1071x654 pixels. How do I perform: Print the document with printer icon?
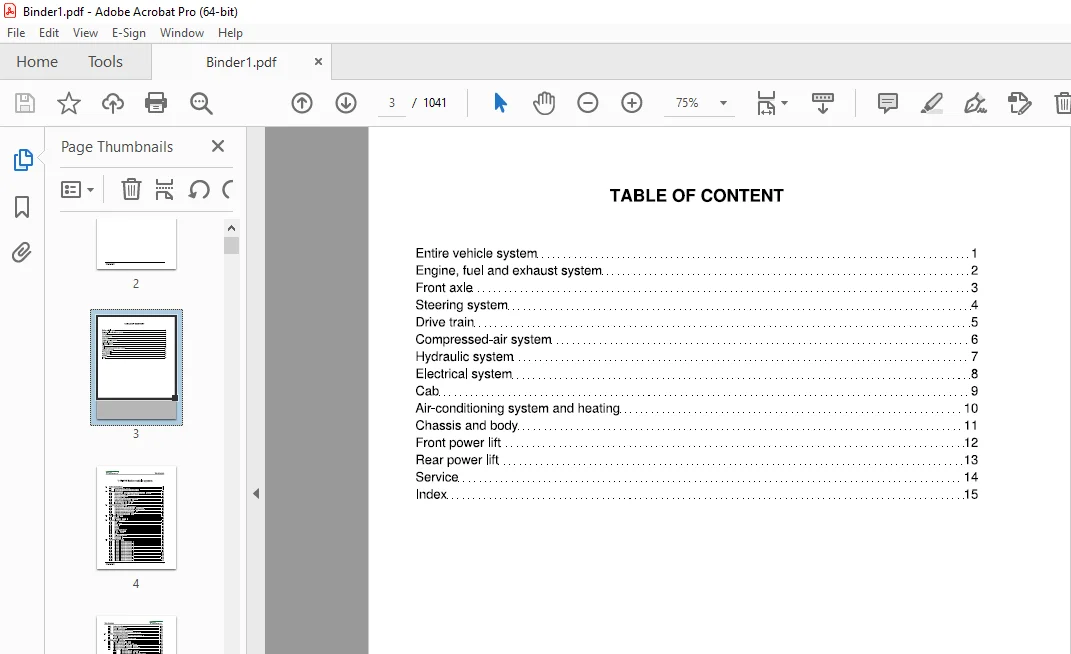click(156, 103)
